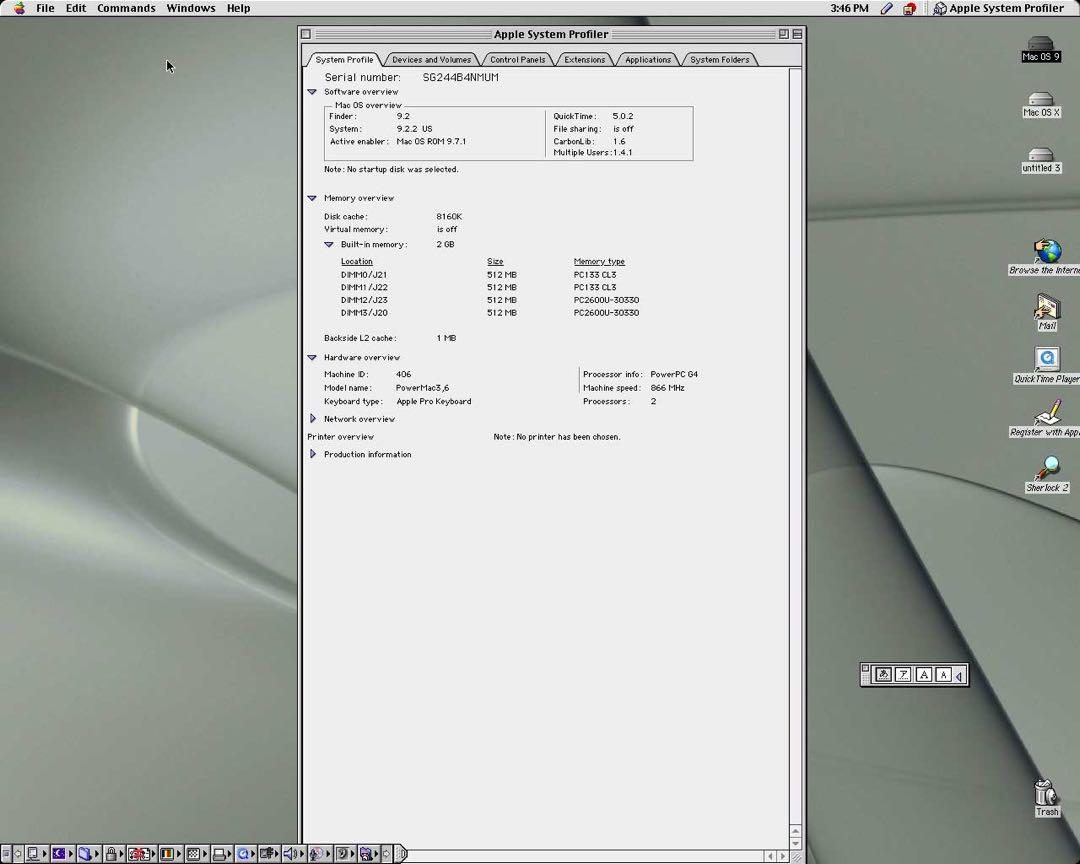Select the Sherlock 2 desktop icon

[x=1047, y=475]
